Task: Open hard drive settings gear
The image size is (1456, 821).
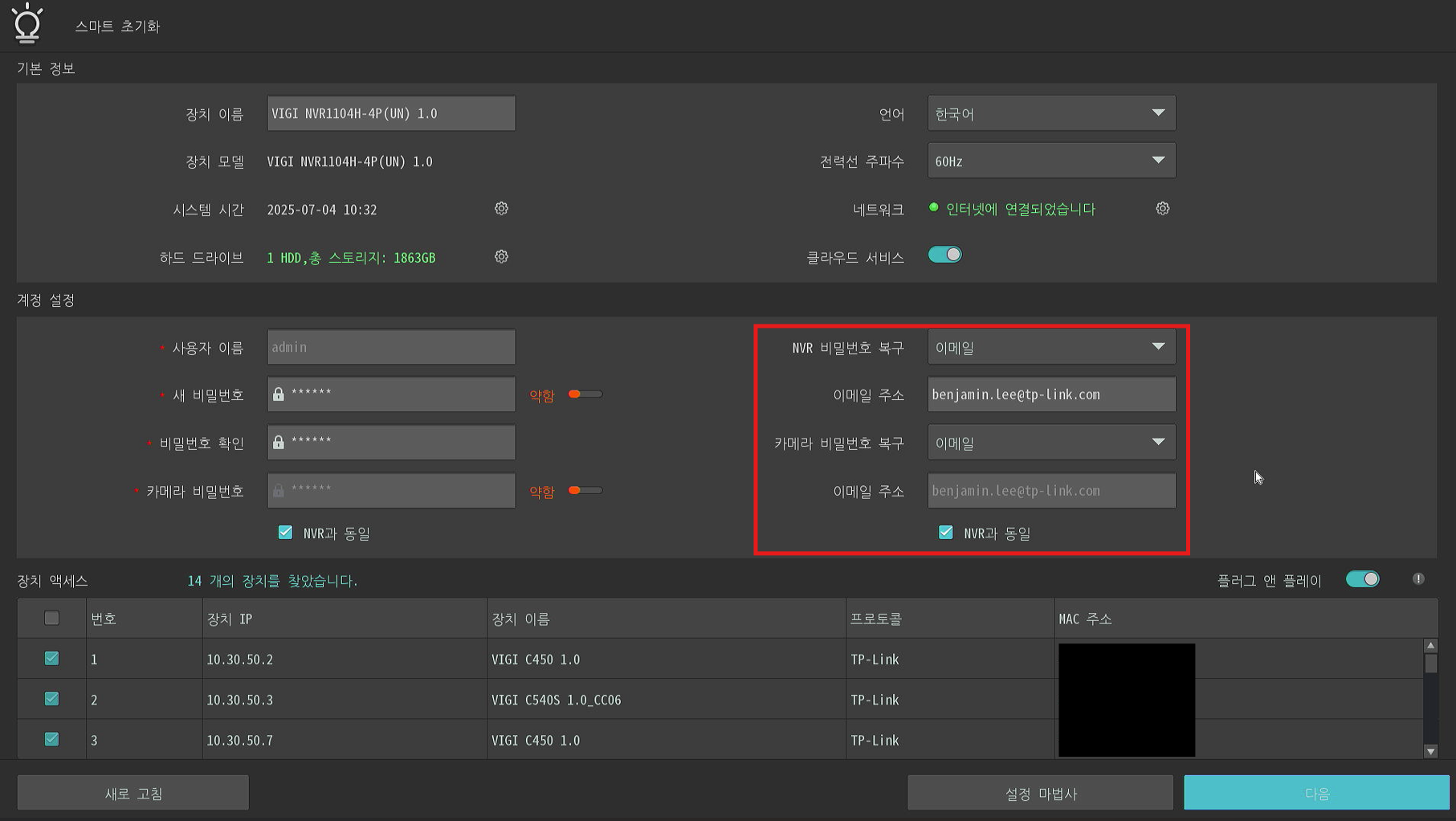Action: tap(501, 257)
